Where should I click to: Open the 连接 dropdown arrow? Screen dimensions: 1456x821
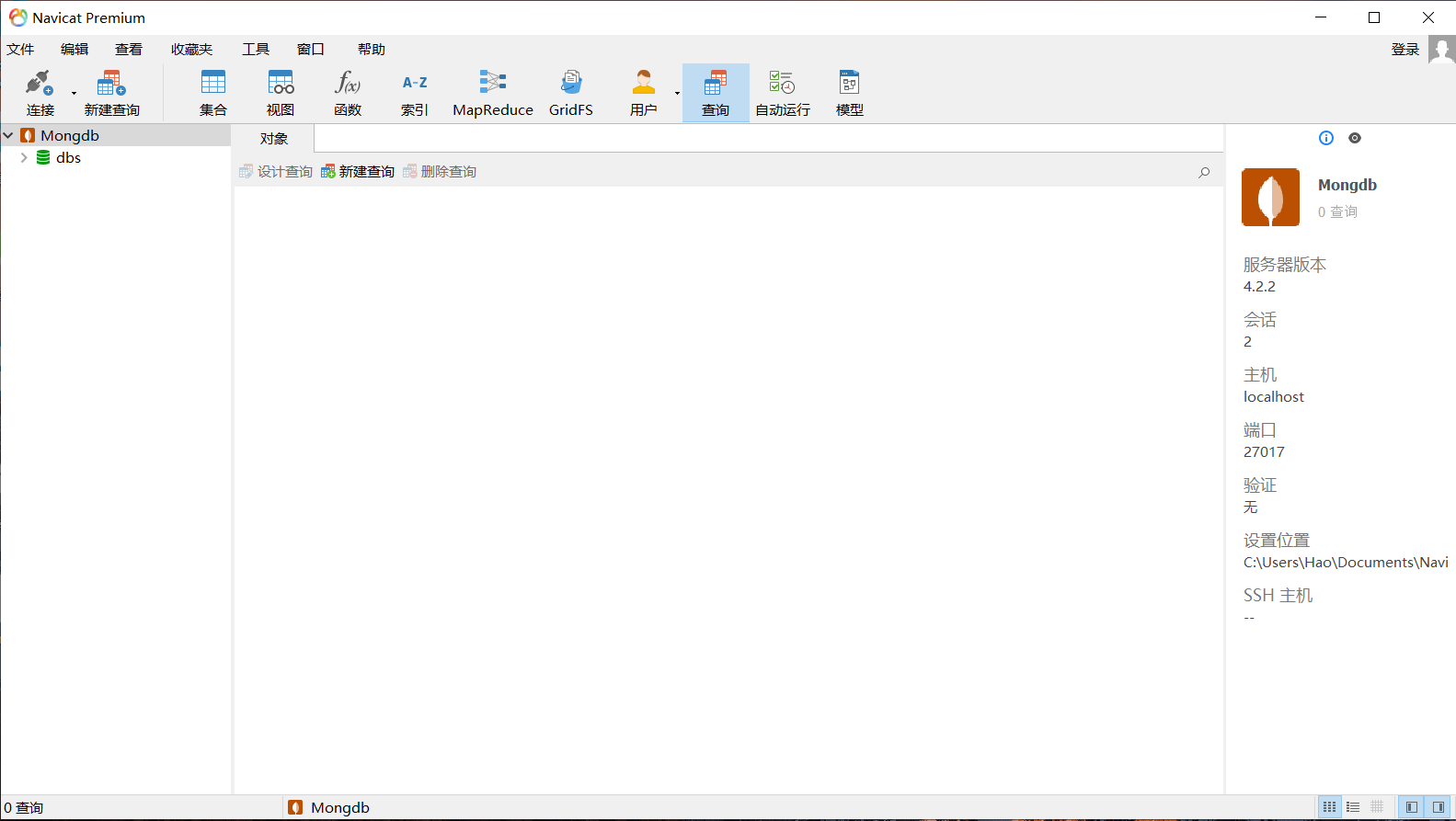point(75,93)
